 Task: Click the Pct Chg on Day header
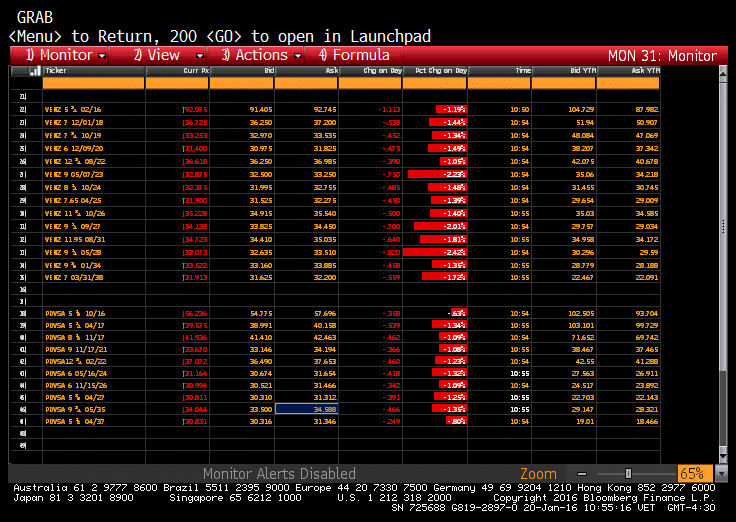coord(435,71)
